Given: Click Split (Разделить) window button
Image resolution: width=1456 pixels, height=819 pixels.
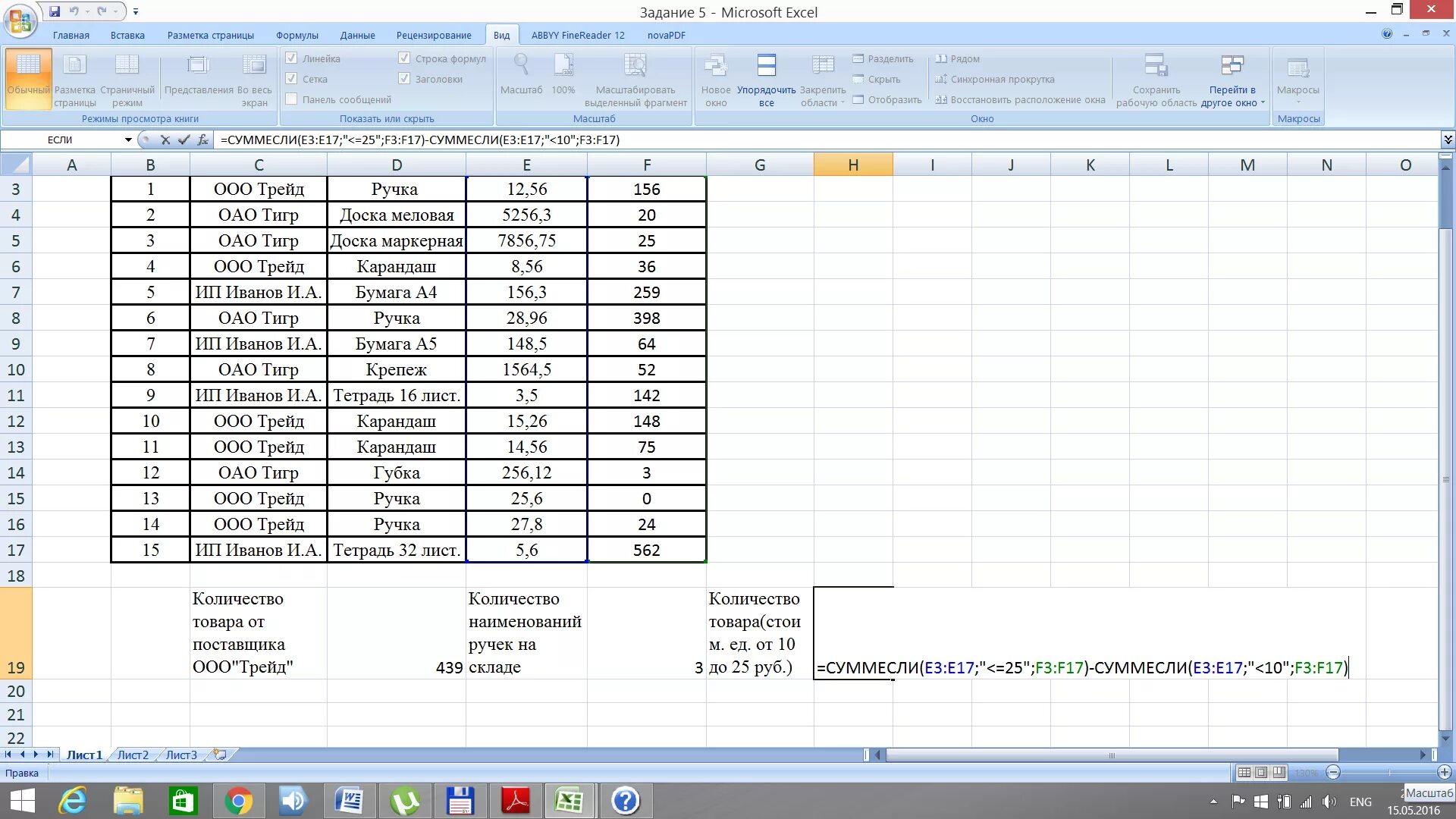Looking at the screenshot, I should pyautogui.click(x=883, y=58).
